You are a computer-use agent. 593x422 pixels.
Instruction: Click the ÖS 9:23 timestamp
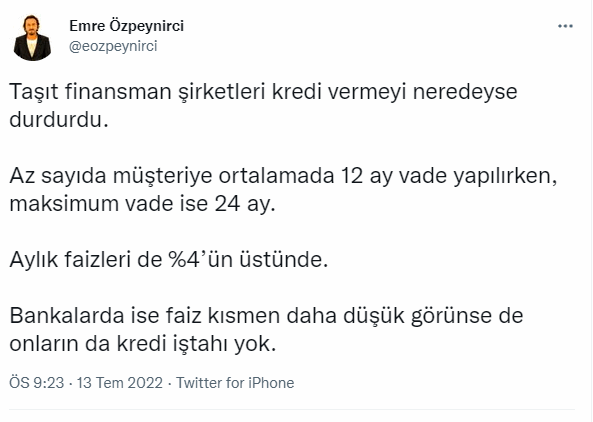[x=37, y=383]
